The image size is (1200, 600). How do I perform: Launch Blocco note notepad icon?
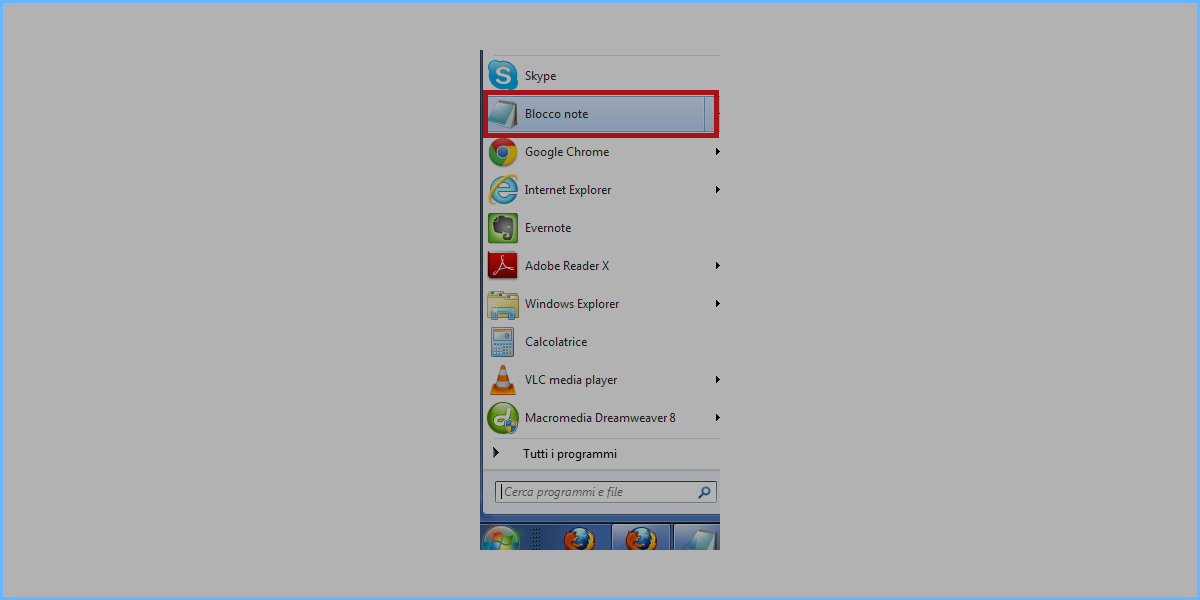coord(503,114)
